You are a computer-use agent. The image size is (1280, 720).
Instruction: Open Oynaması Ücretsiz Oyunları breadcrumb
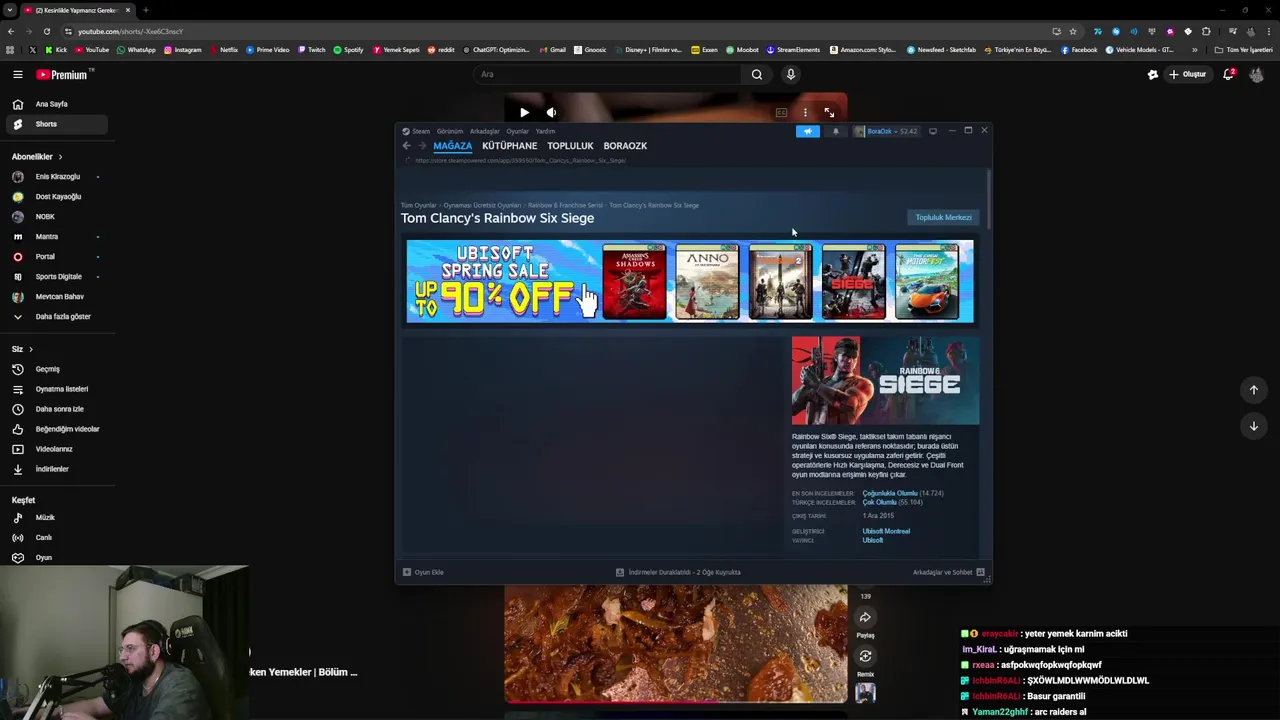[482, 205]
